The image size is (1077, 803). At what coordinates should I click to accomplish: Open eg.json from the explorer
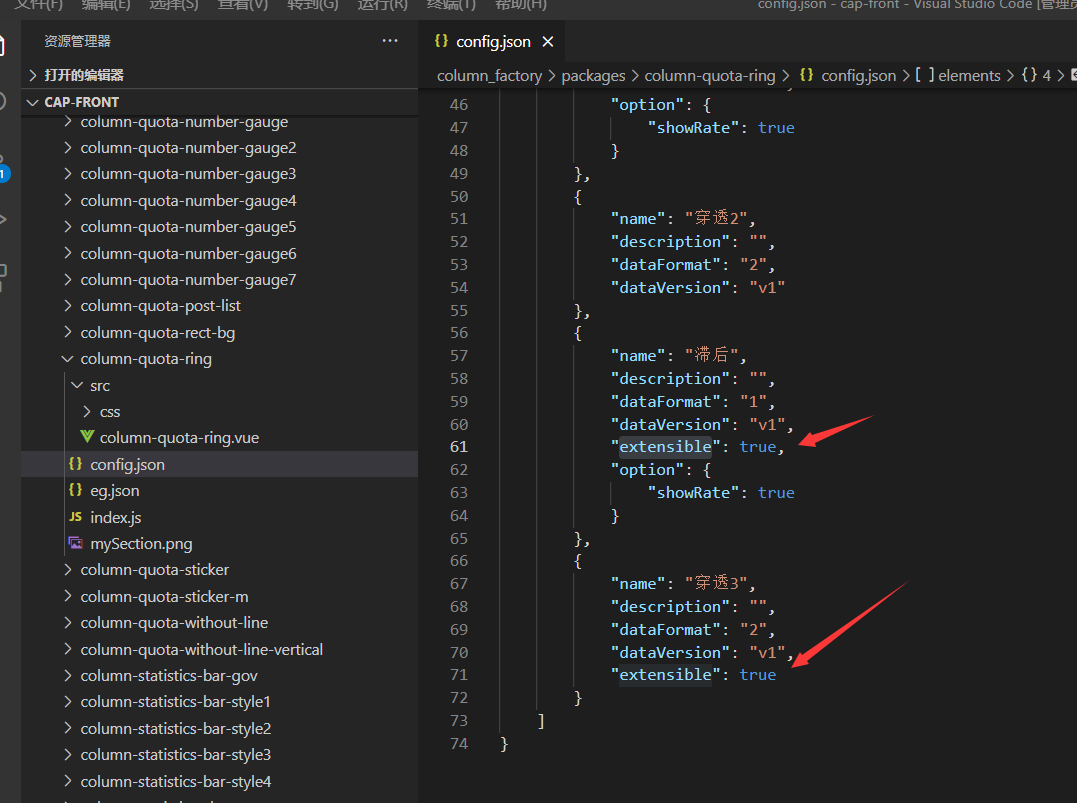point(115,491)
